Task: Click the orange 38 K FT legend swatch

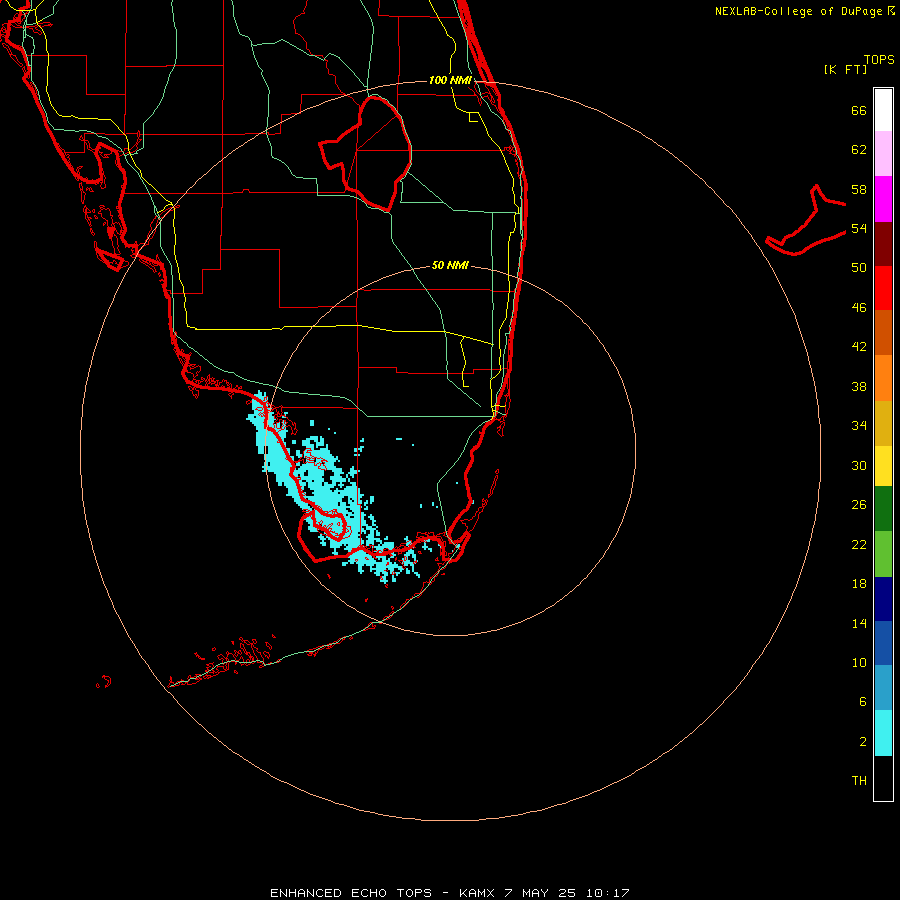Action: [x=883, y=377]
